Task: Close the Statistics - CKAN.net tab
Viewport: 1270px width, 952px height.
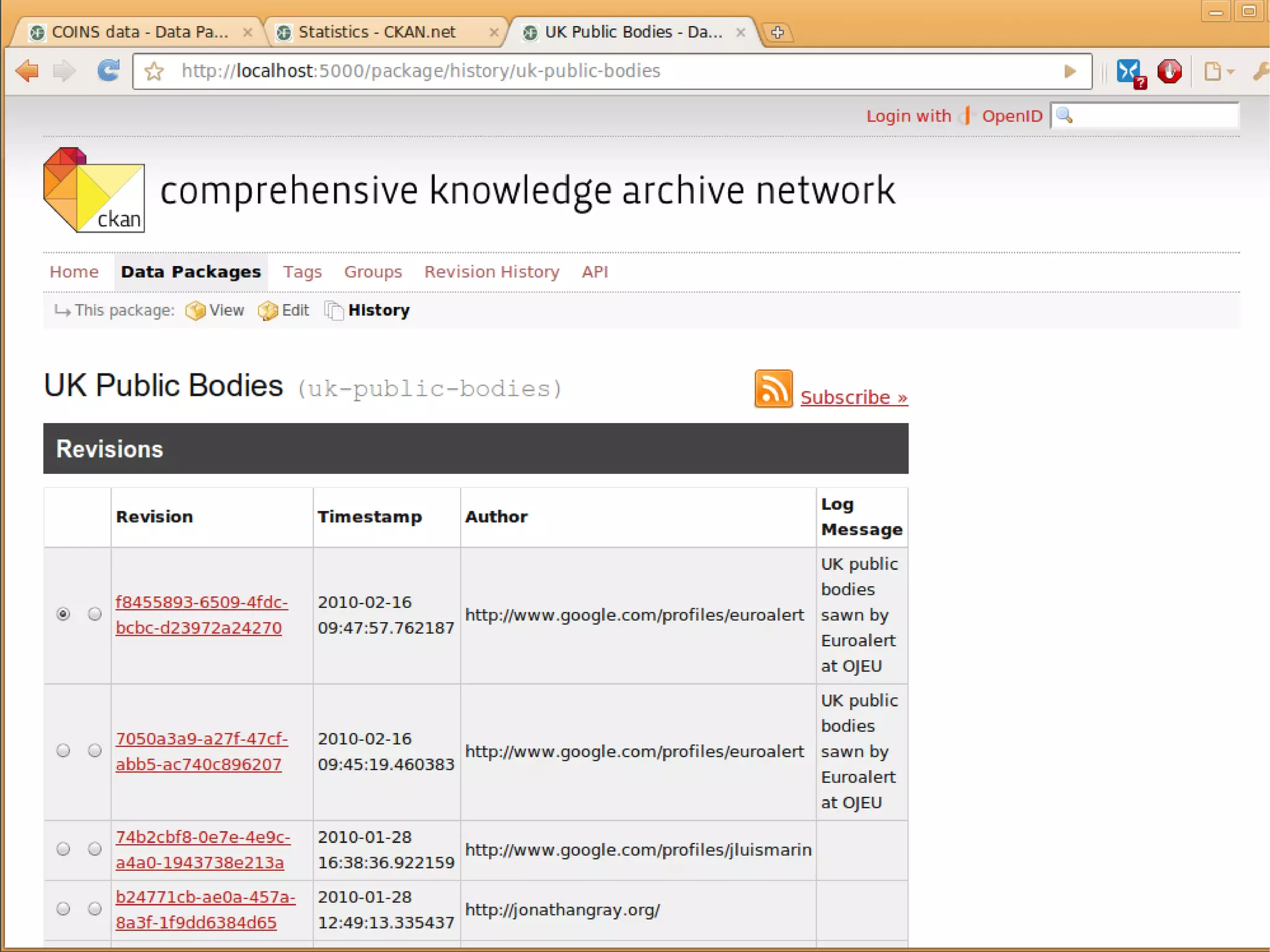Action: (x=494, y=32)
